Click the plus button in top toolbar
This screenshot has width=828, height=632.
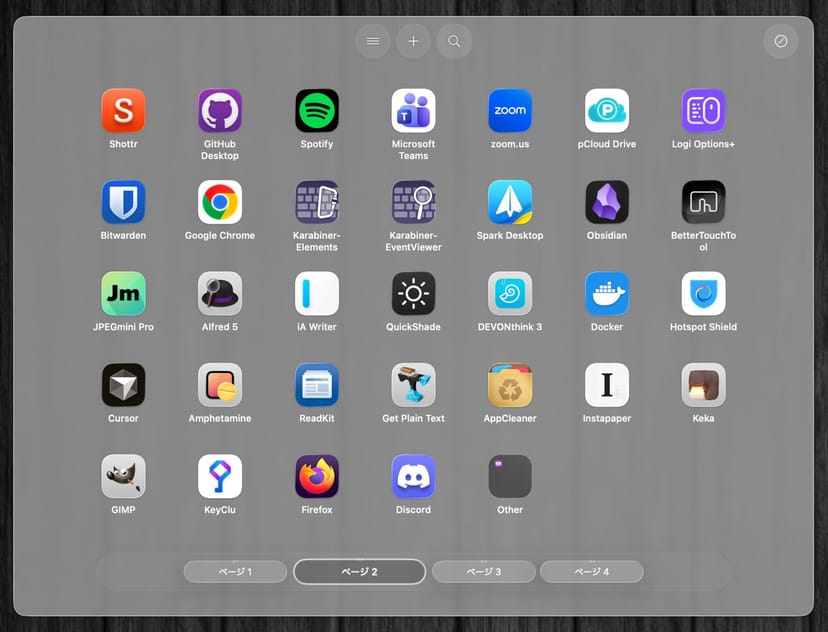click(x=413, y=41)
